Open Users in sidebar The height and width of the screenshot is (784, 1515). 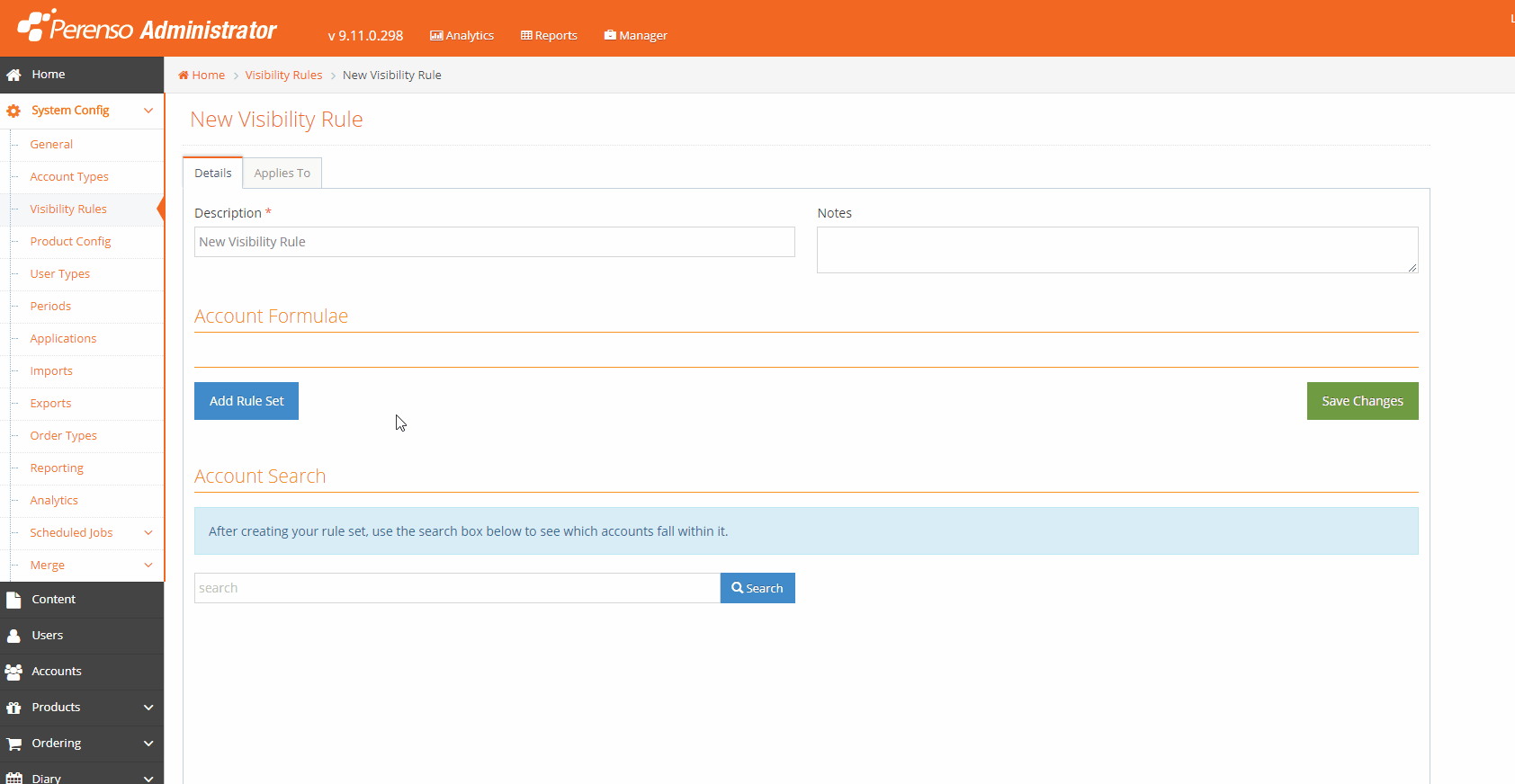(x=82, y=636)
